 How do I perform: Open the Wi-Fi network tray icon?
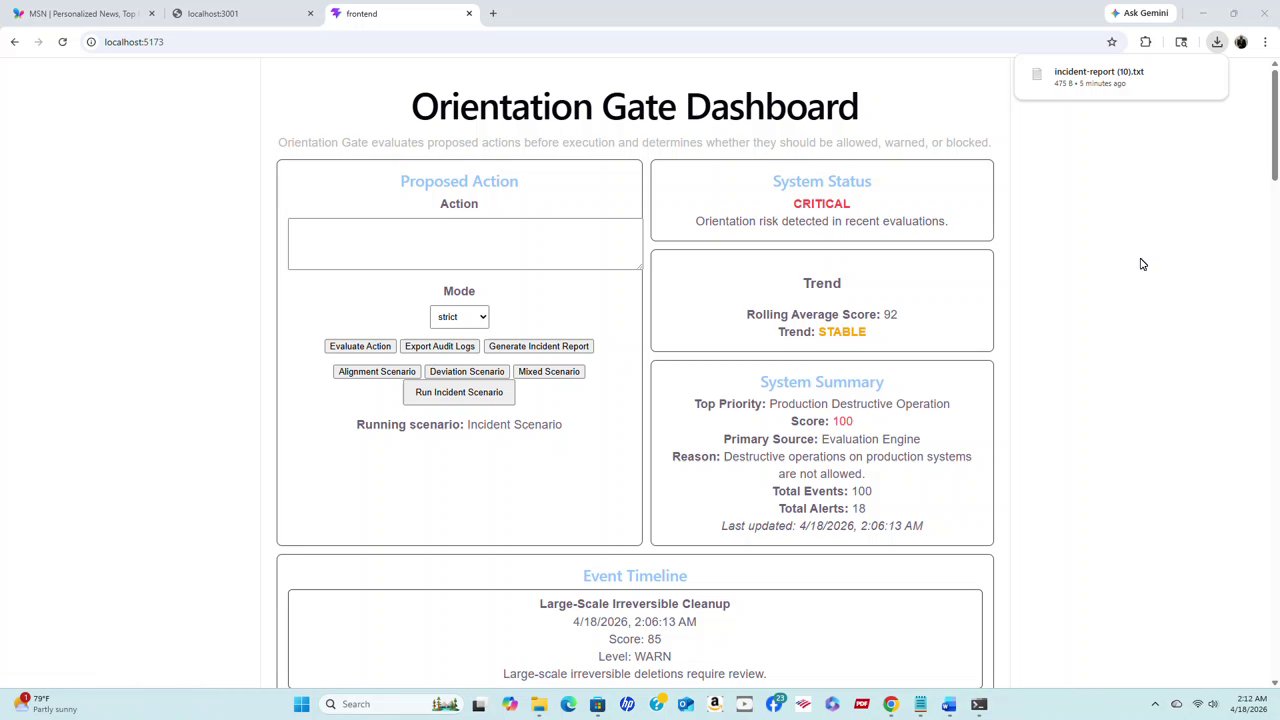[1197, 704]
